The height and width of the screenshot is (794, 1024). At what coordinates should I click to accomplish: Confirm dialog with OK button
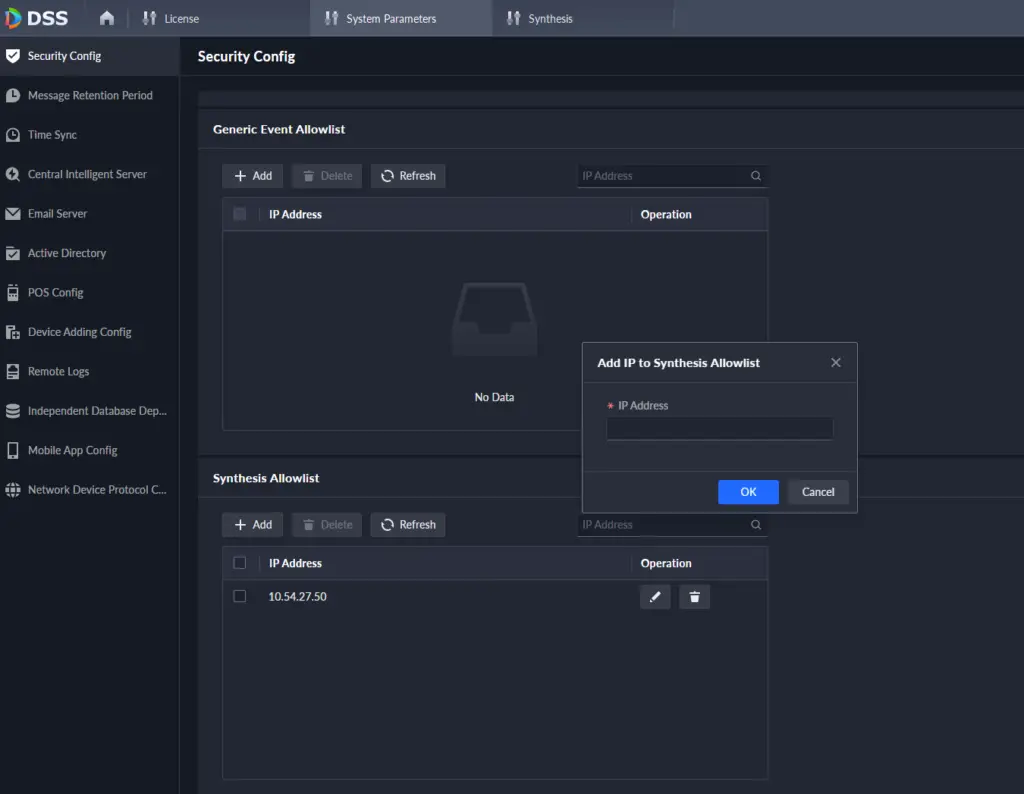click(747, 492)
